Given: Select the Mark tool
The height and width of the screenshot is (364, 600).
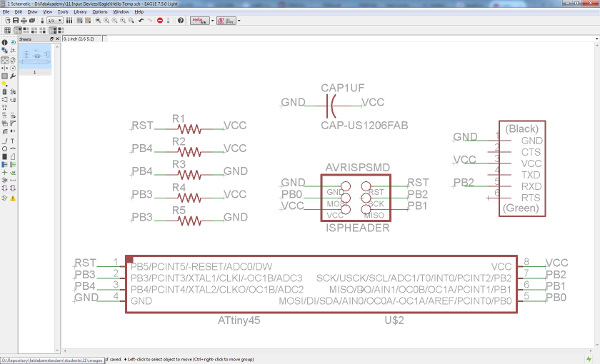Looking at the screenshot, I should [x=13, y=50].
